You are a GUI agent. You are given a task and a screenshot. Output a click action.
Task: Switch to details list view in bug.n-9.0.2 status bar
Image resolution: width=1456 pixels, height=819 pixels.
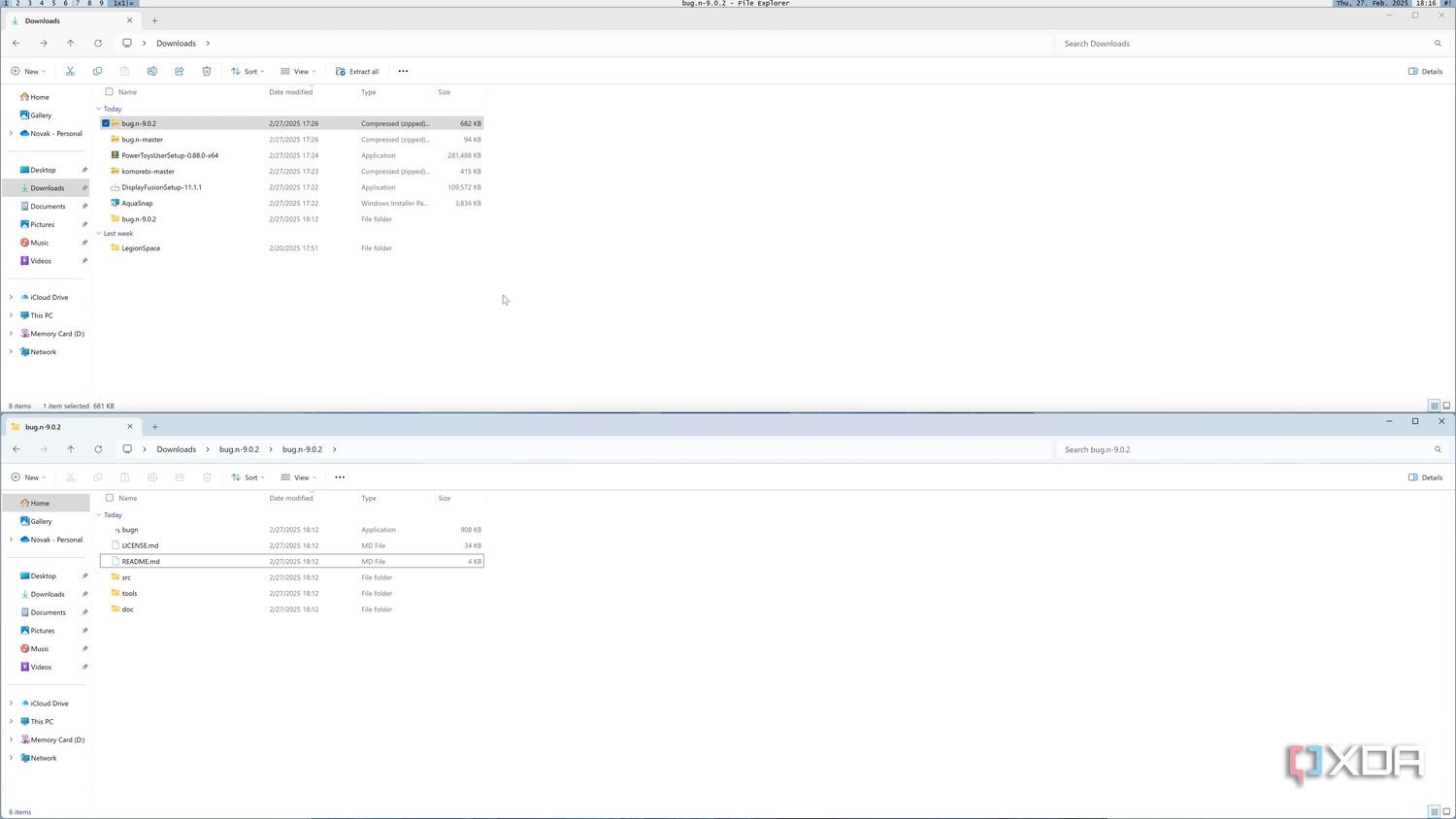[x=1434, y=812]
